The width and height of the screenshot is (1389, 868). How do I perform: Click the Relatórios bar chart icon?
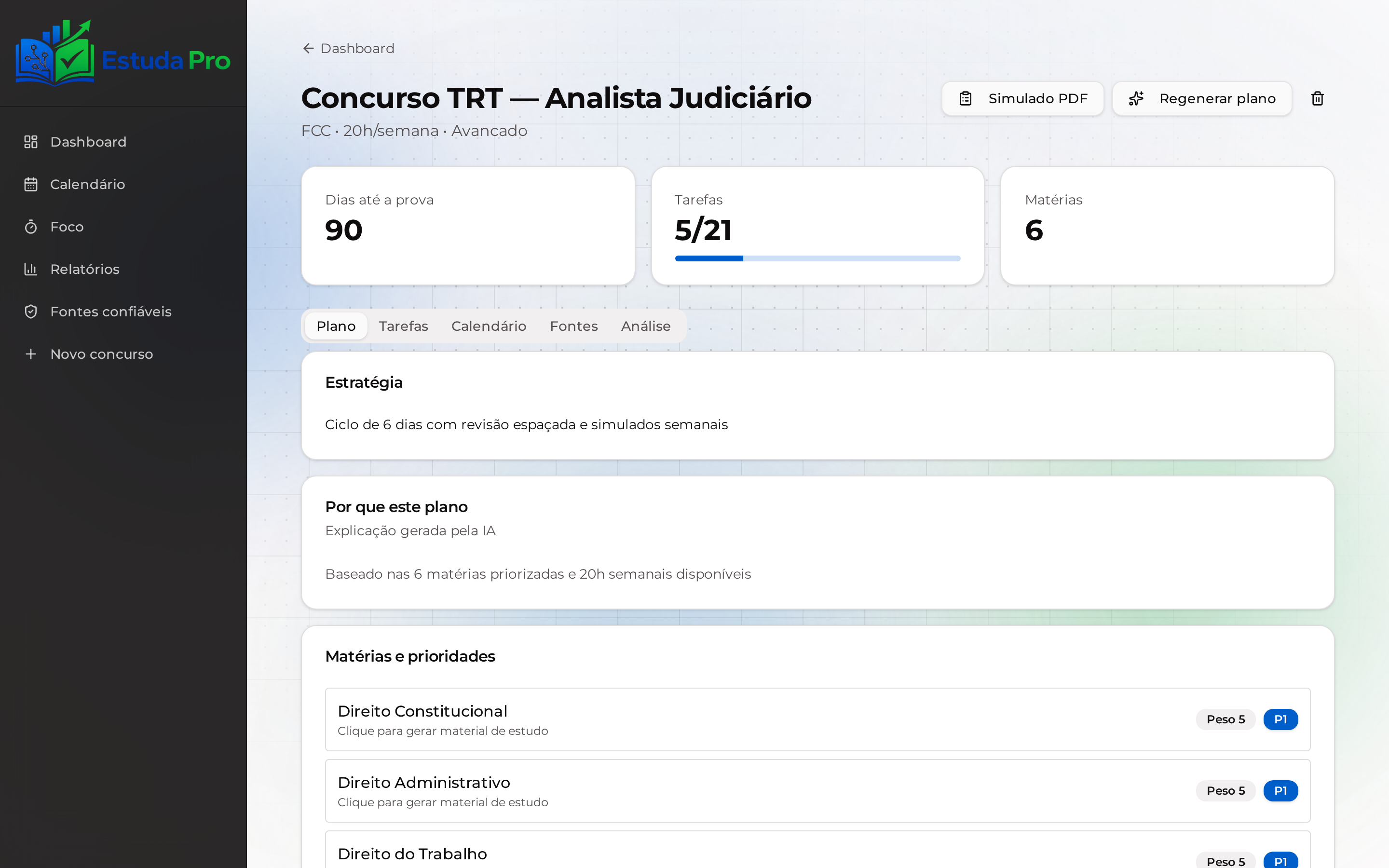click(31, 269)
